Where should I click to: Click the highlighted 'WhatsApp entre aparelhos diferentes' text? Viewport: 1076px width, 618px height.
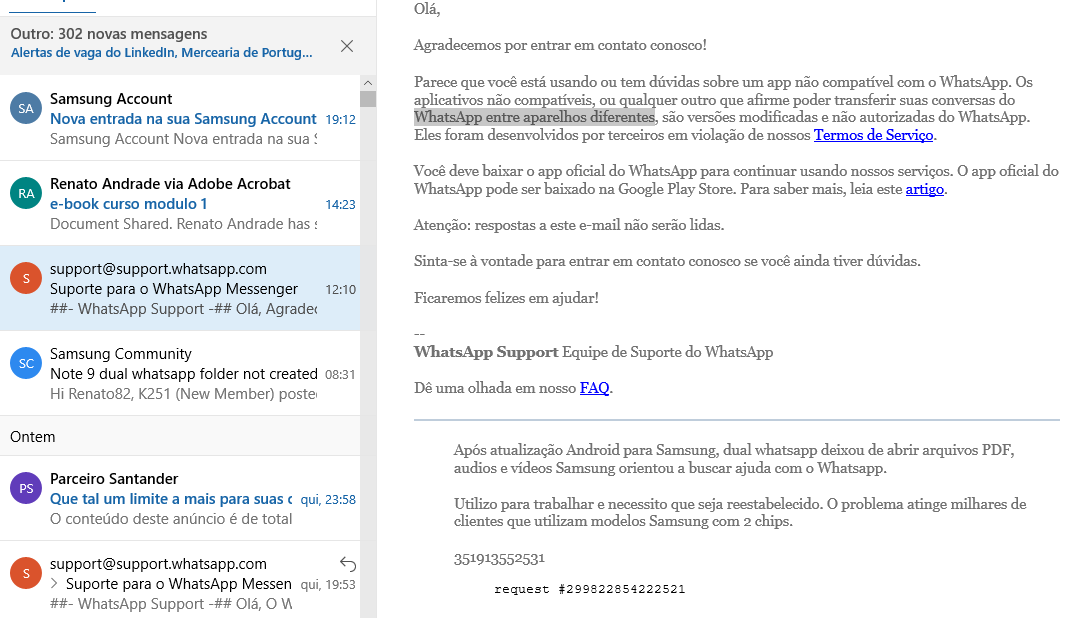coord(534,118)
